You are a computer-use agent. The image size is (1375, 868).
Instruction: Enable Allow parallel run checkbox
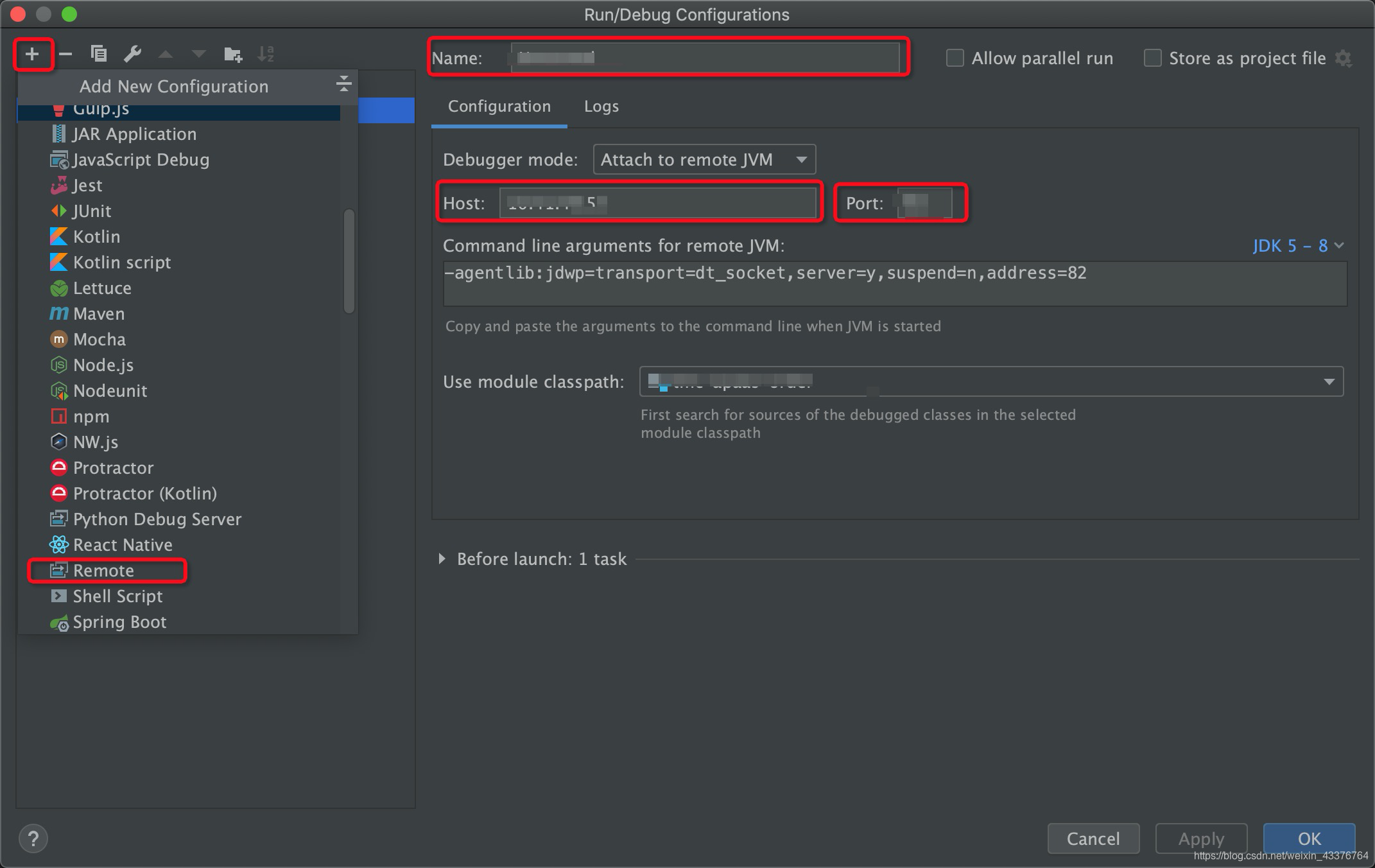pyautogui.click(x=955, y=58)
